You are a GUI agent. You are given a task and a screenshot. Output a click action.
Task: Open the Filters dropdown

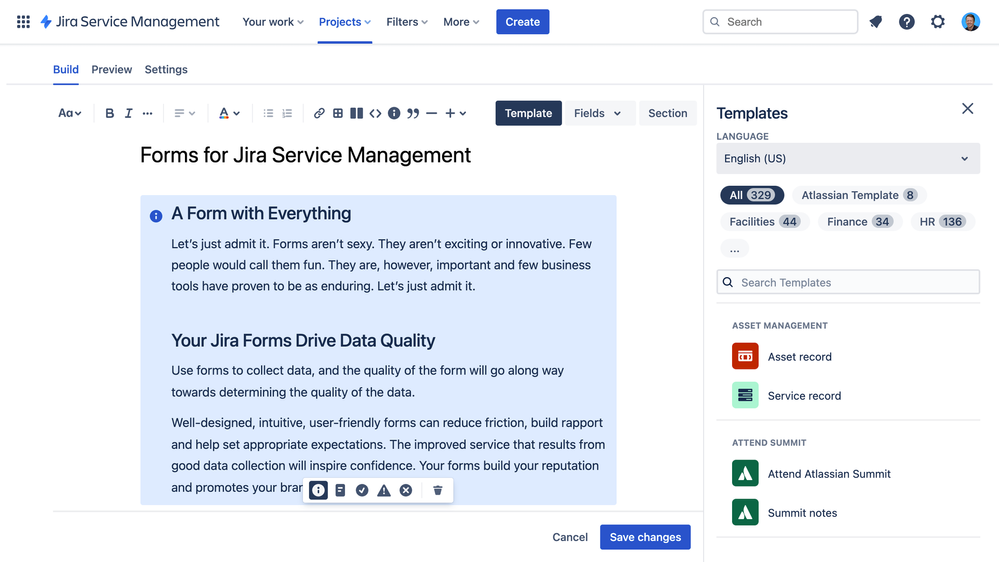(x=406, y=22)
